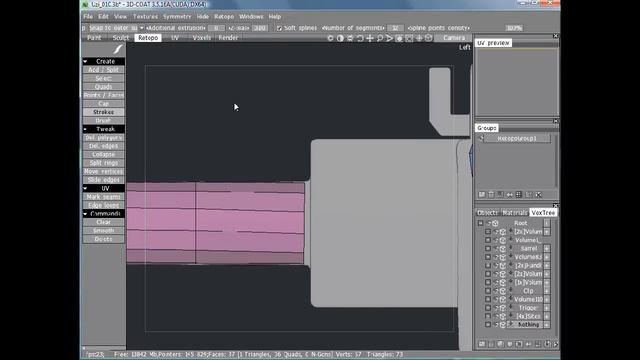Click the Smooth command
The image size is (640, 360).
(104, 231)
